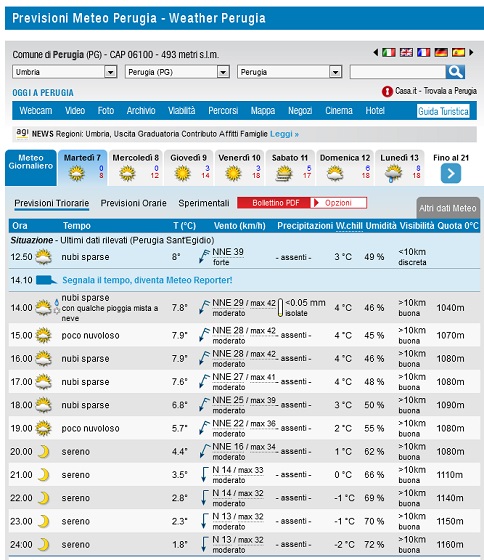The height and width of the screenshot is (560, 484).
Task: Open the Hotel menu item
Action: [375, 111]
